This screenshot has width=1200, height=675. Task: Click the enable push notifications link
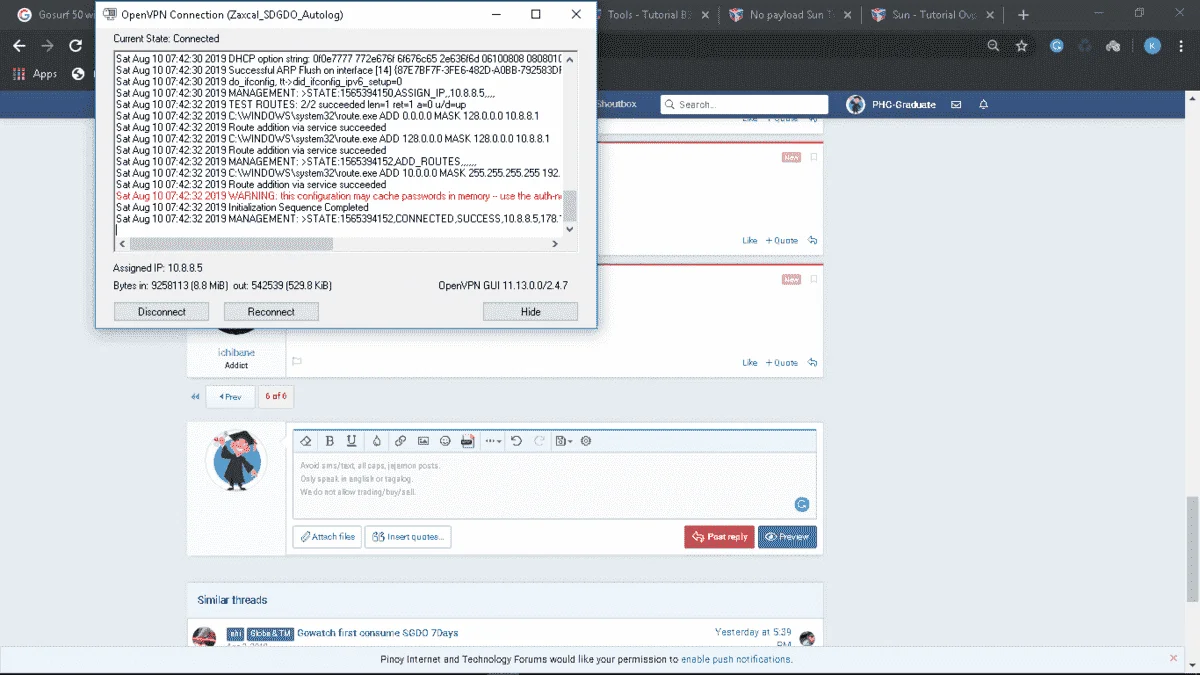click(737, 660)
